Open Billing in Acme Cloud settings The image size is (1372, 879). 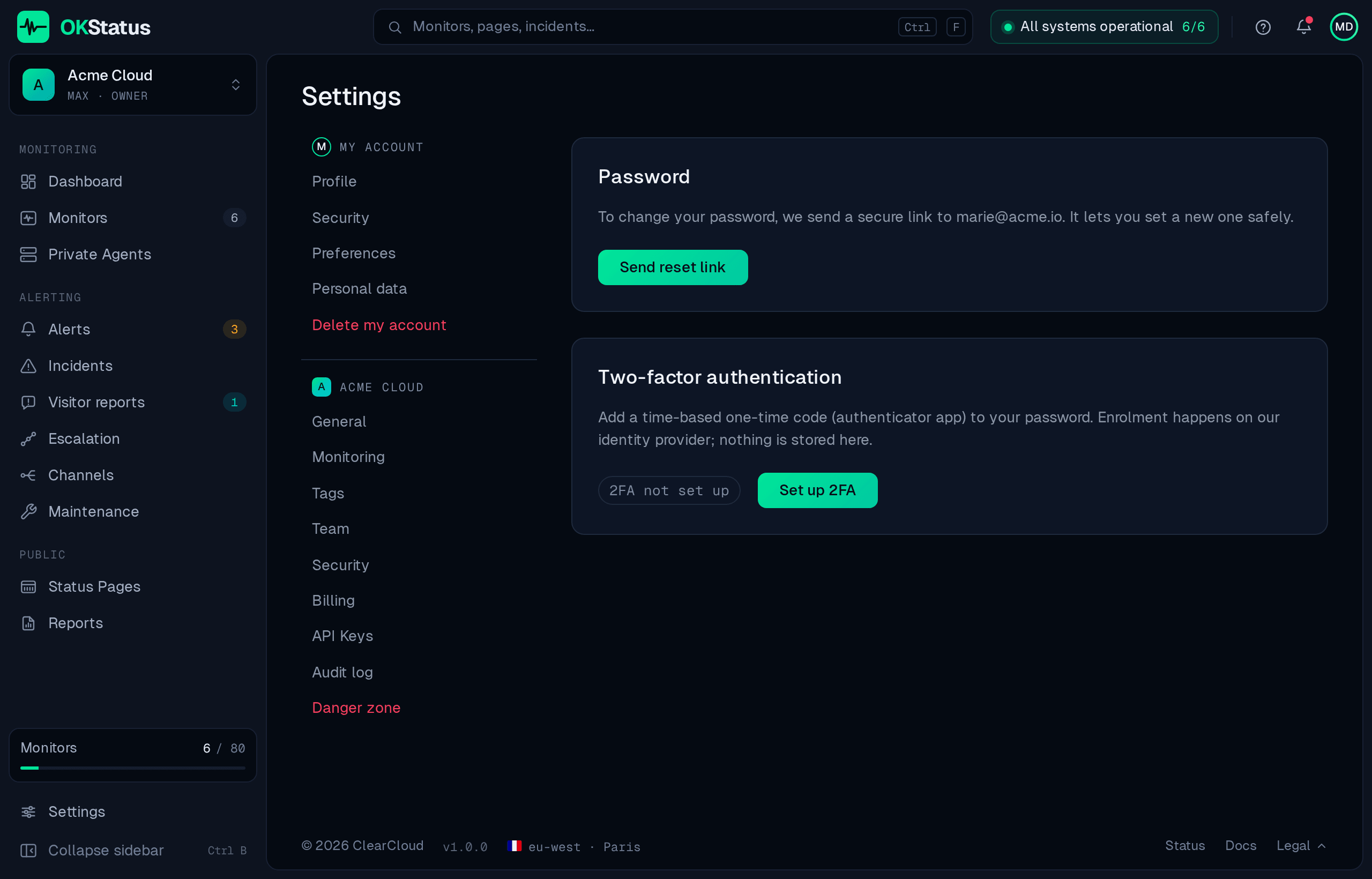coord(333,600)
